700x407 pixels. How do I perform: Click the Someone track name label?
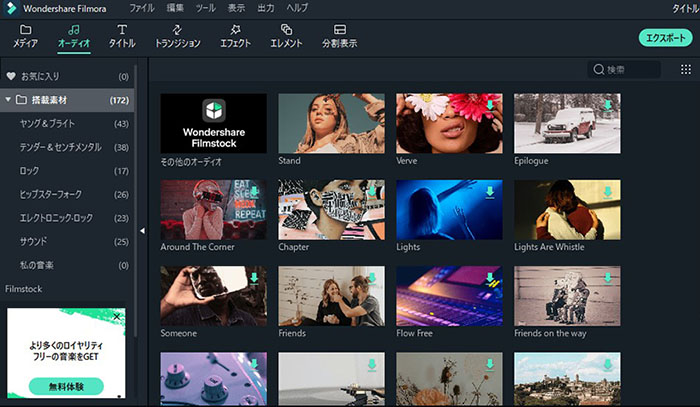179,333
